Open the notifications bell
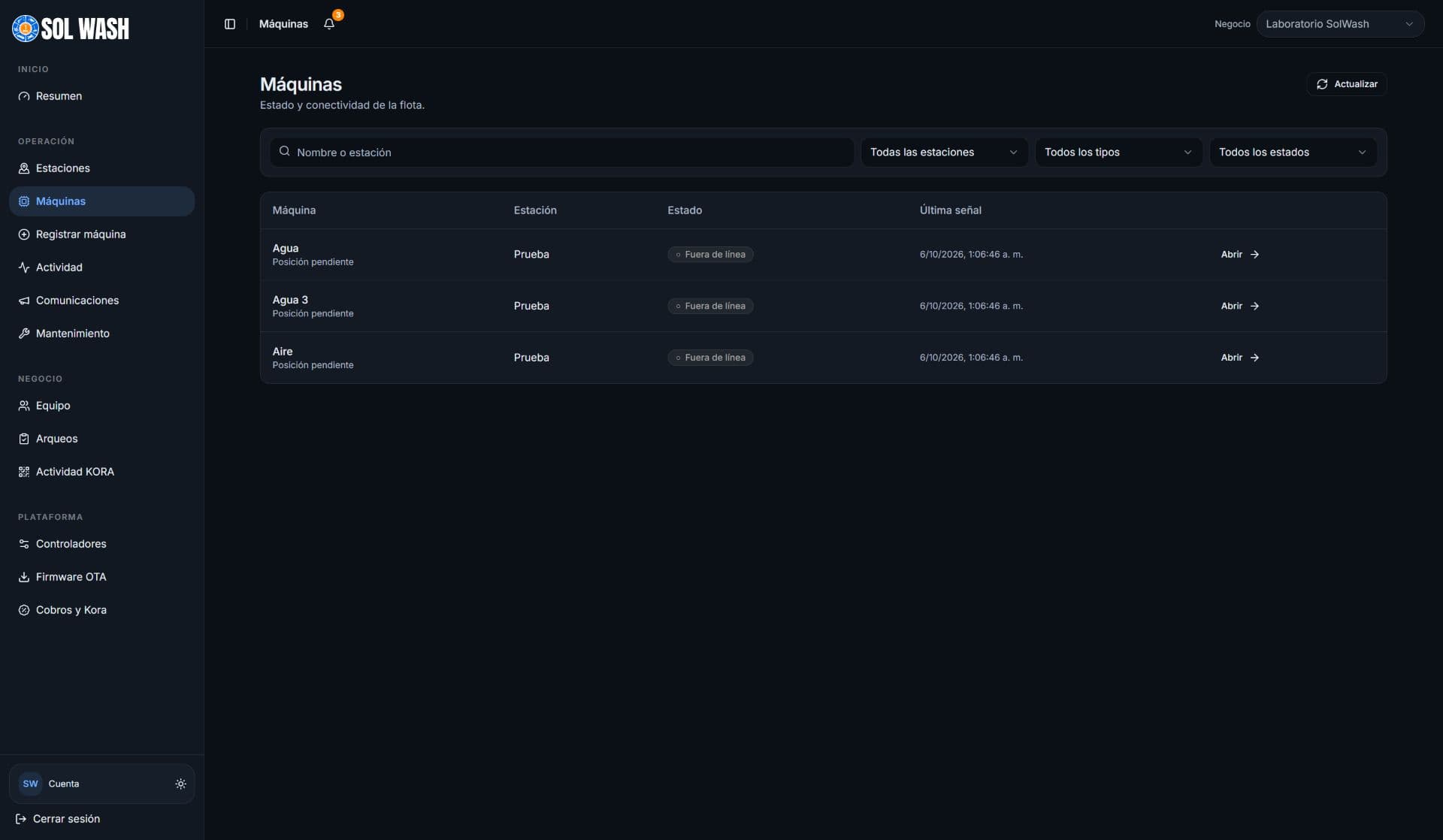 (329, 24)
